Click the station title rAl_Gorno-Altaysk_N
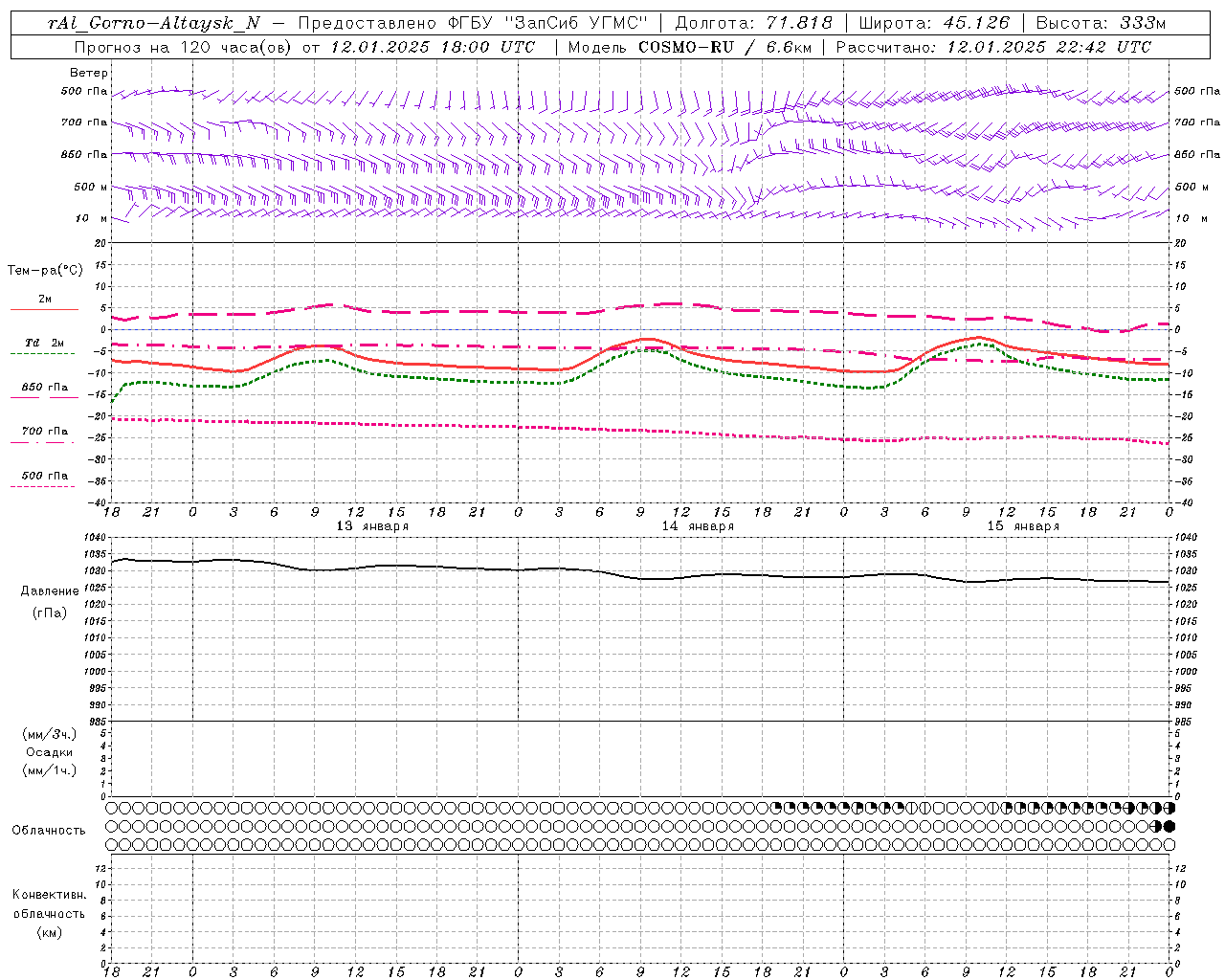This screenshot has width=1225, height=980. point(153,23)
